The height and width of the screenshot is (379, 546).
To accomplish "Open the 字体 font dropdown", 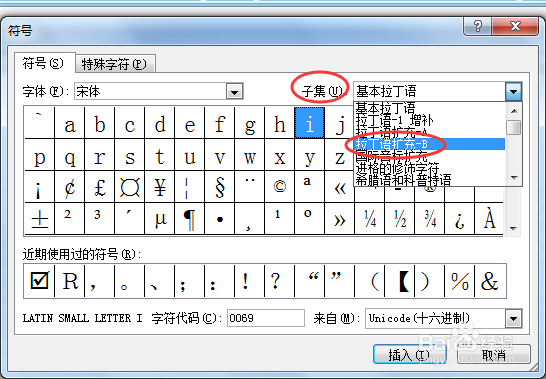I will click(x=234, y=92).
